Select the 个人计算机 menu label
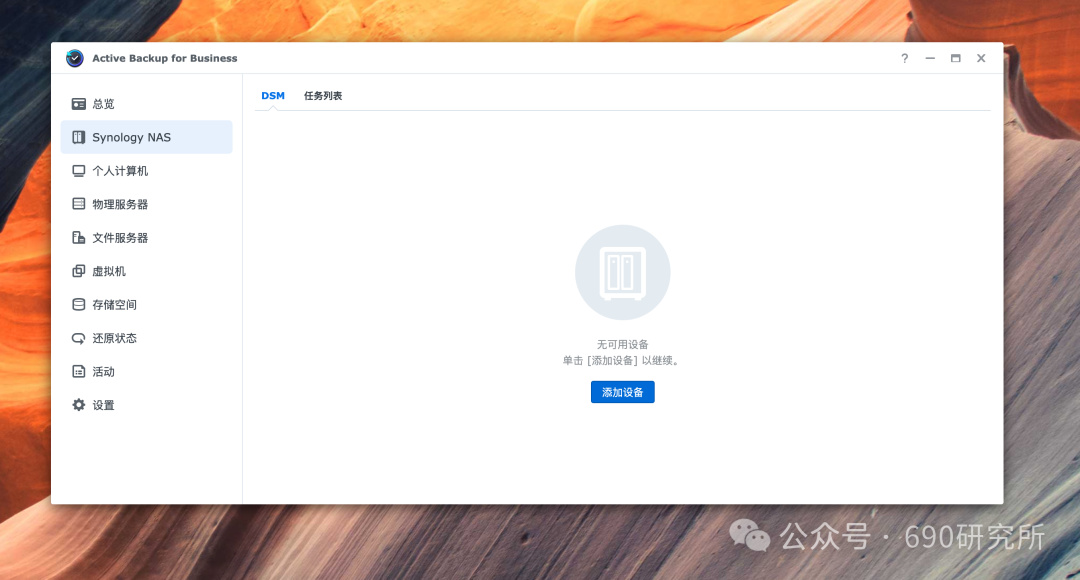Screen dimensions: 1080x580 coord(120,171)
